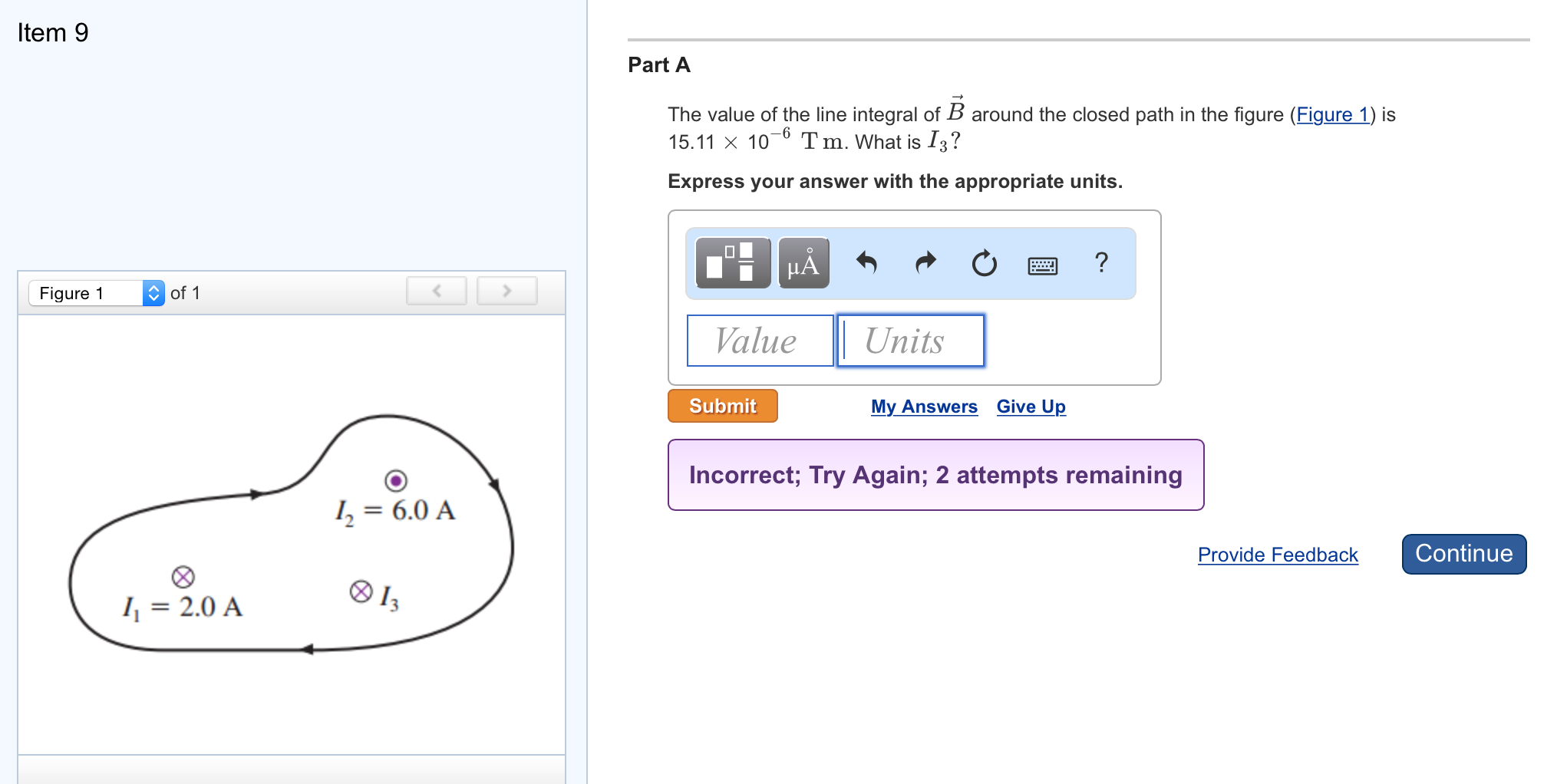Click the Value input field
This screenshot has height=784, width=1567.
(760, 341)
